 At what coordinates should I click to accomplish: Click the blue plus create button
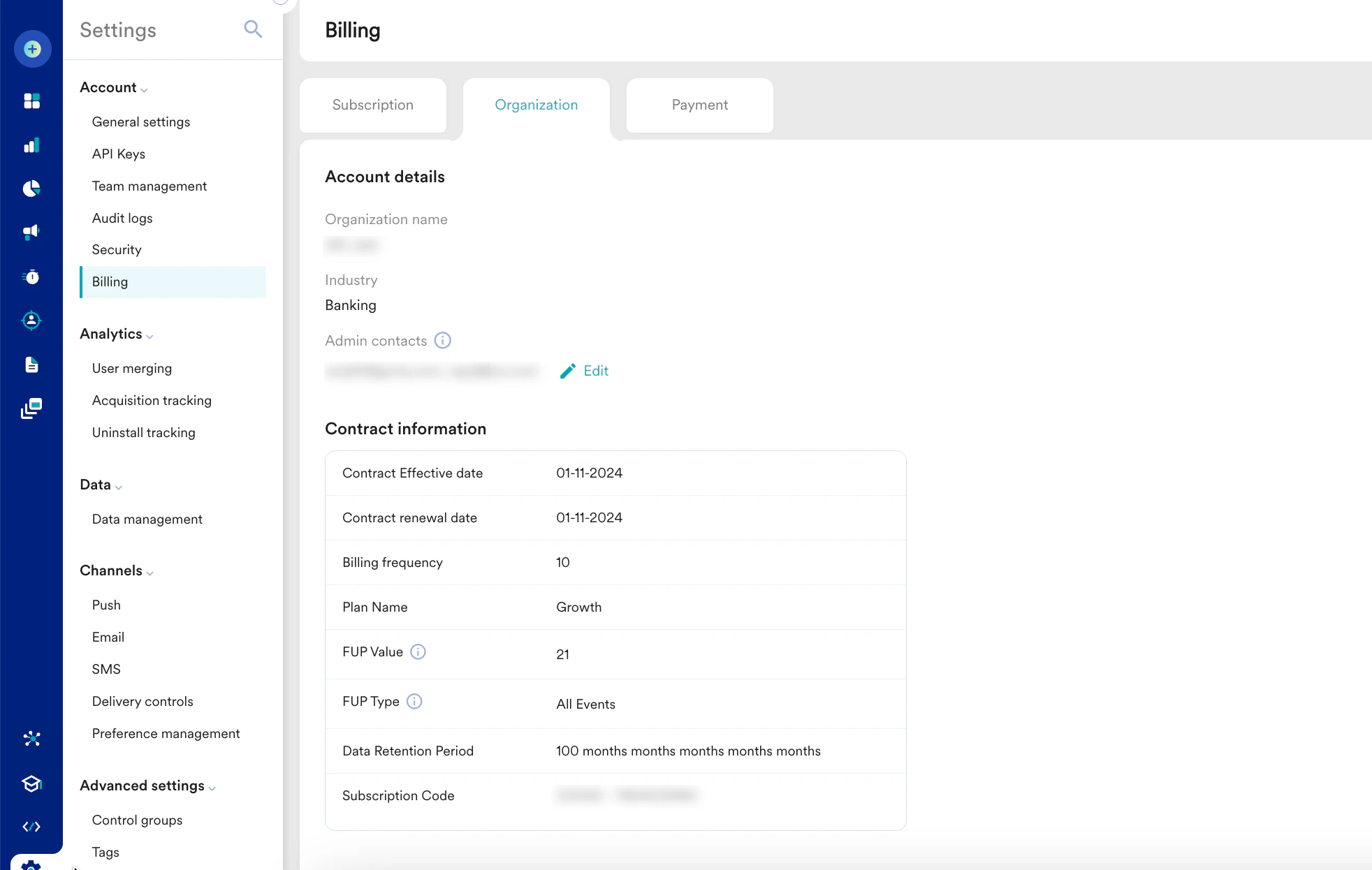coord(32,49)
